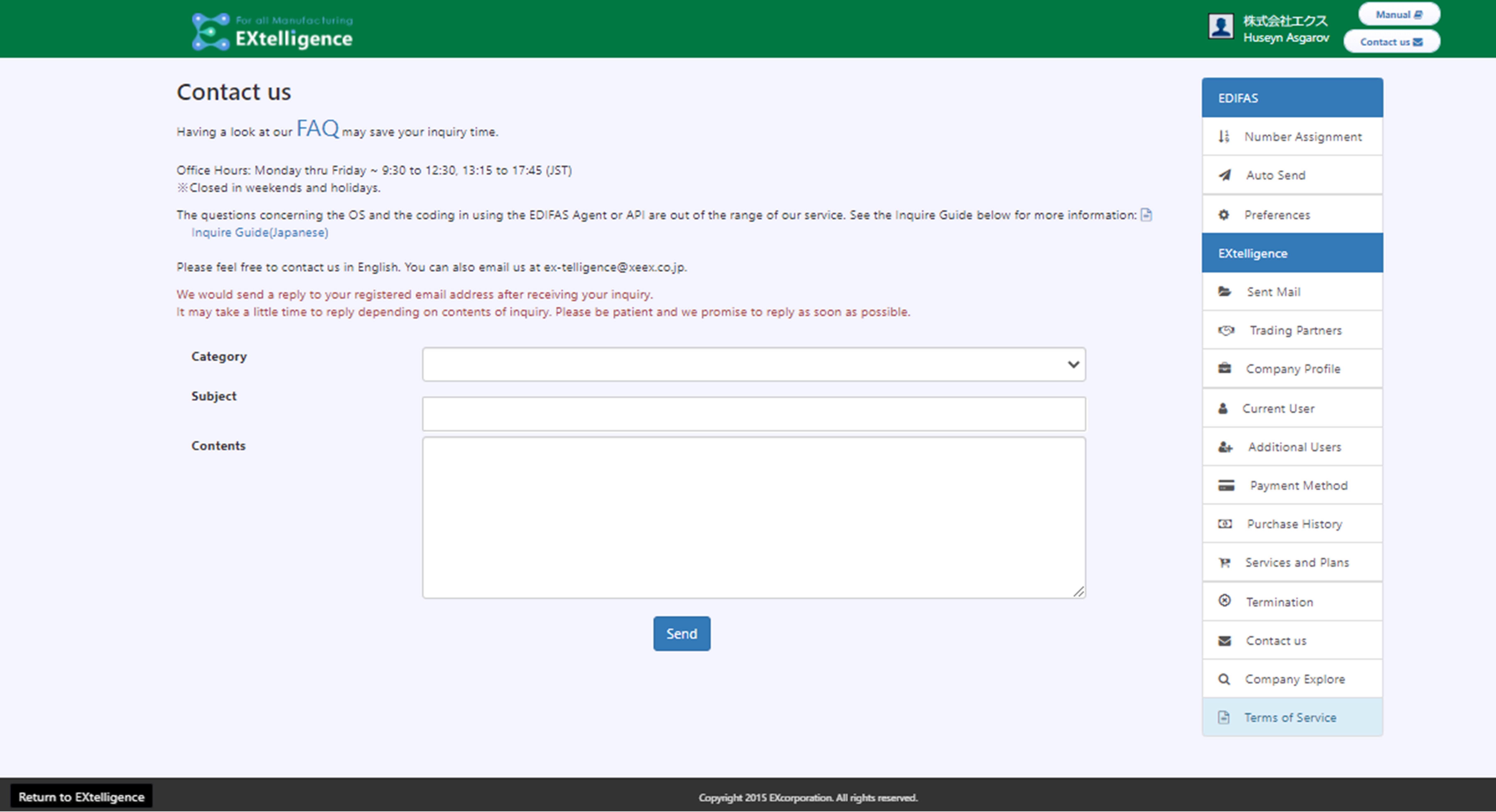
Task: Click the Payment Method credit card icon
Action: (x=1226, y=486)
